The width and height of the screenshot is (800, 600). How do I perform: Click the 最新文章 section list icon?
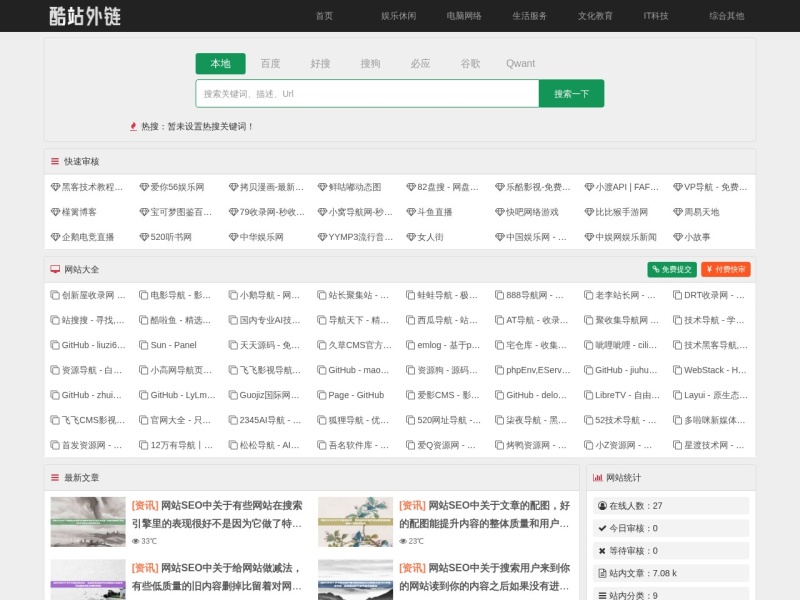(x=55, y=478)
